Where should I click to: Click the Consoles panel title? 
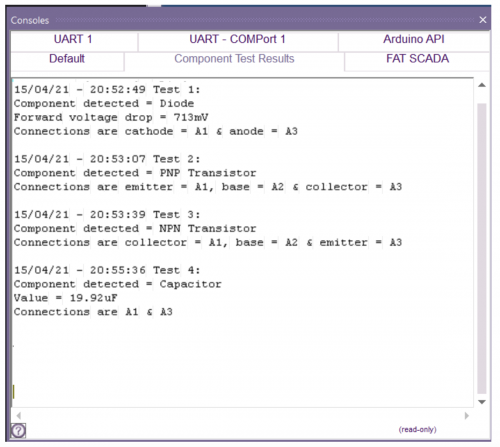click(30, 20)
